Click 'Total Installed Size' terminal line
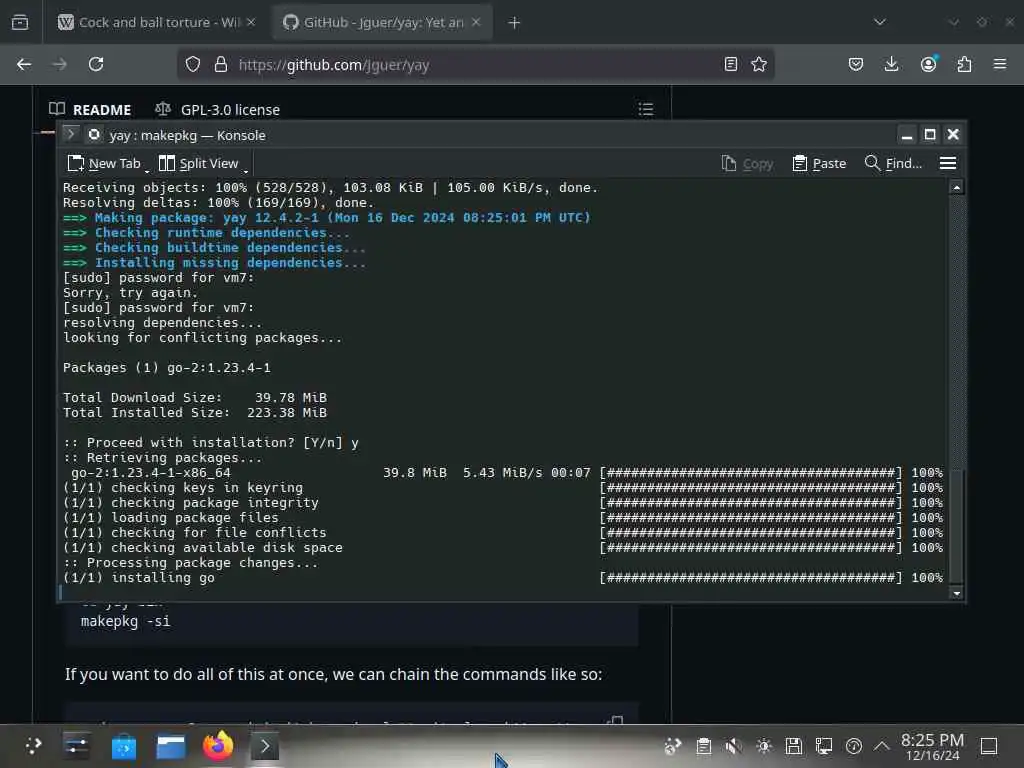The height and width of the screenshot is (768, 1024). (195, 413)
